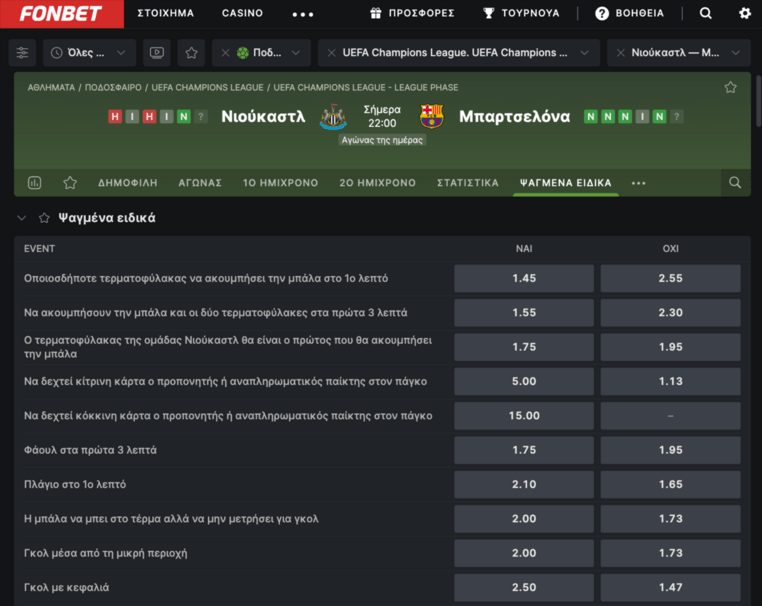Expand the Όλες time filter dropdown
Image resolution: width=762 pixels, height=606 pixels.
coord(90,53)
